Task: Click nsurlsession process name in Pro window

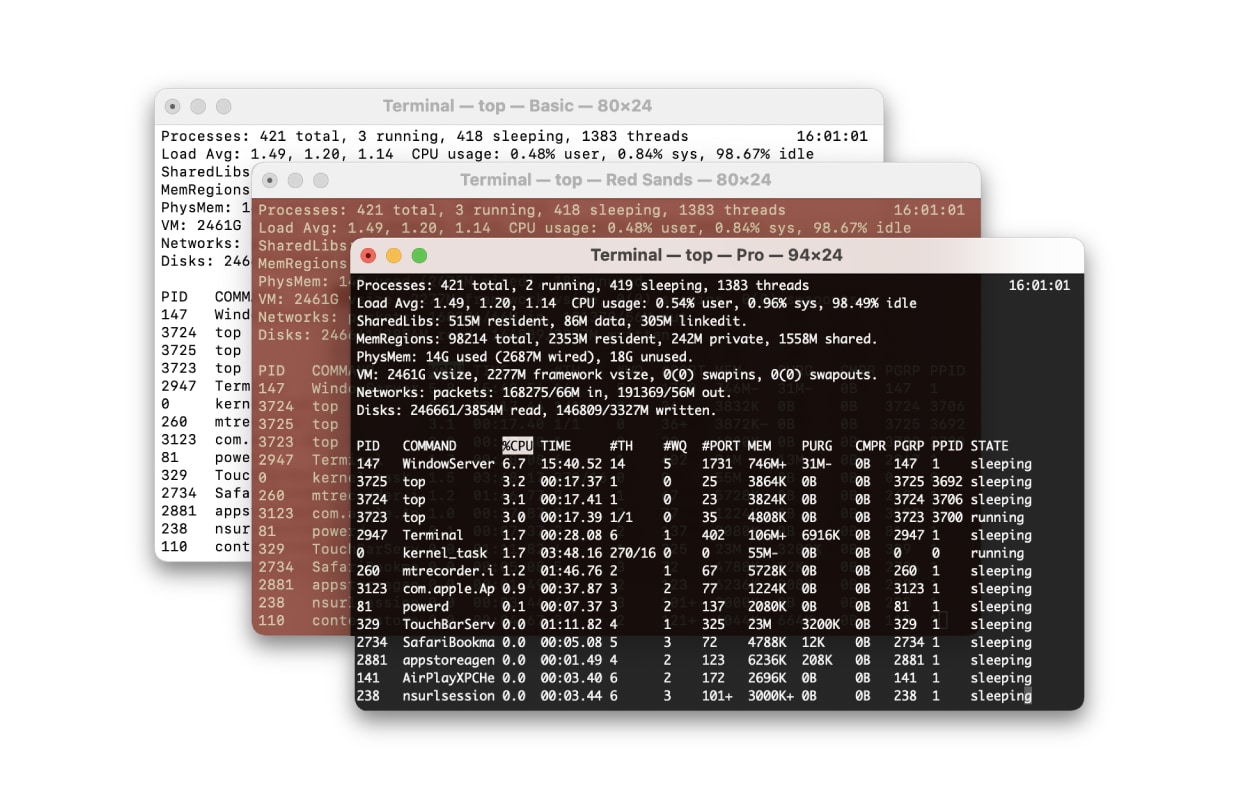Action: 448,696
